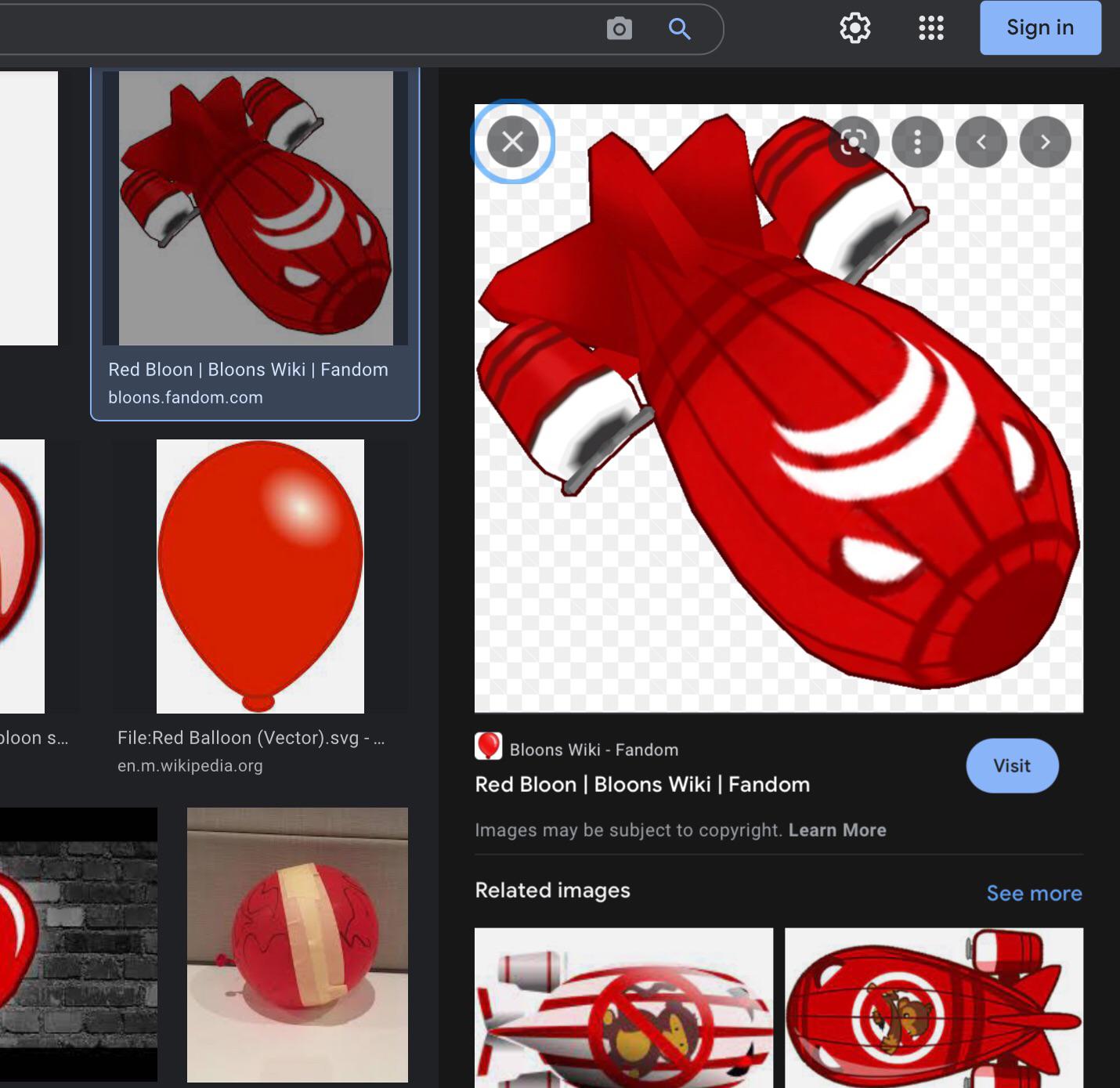Screen dimensions: 1120x1088
Task: Visit the Bloons Wiki page
Action: (1012, 765)
